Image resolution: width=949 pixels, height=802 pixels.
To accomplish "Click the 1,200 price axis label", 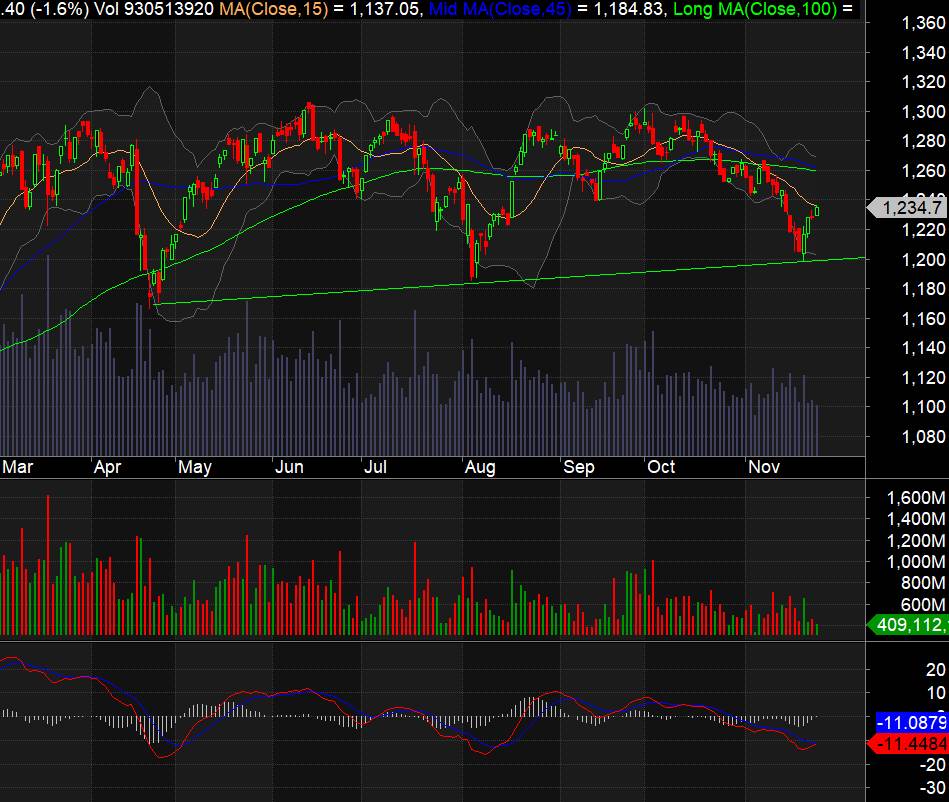I will [x=923, y=260].
